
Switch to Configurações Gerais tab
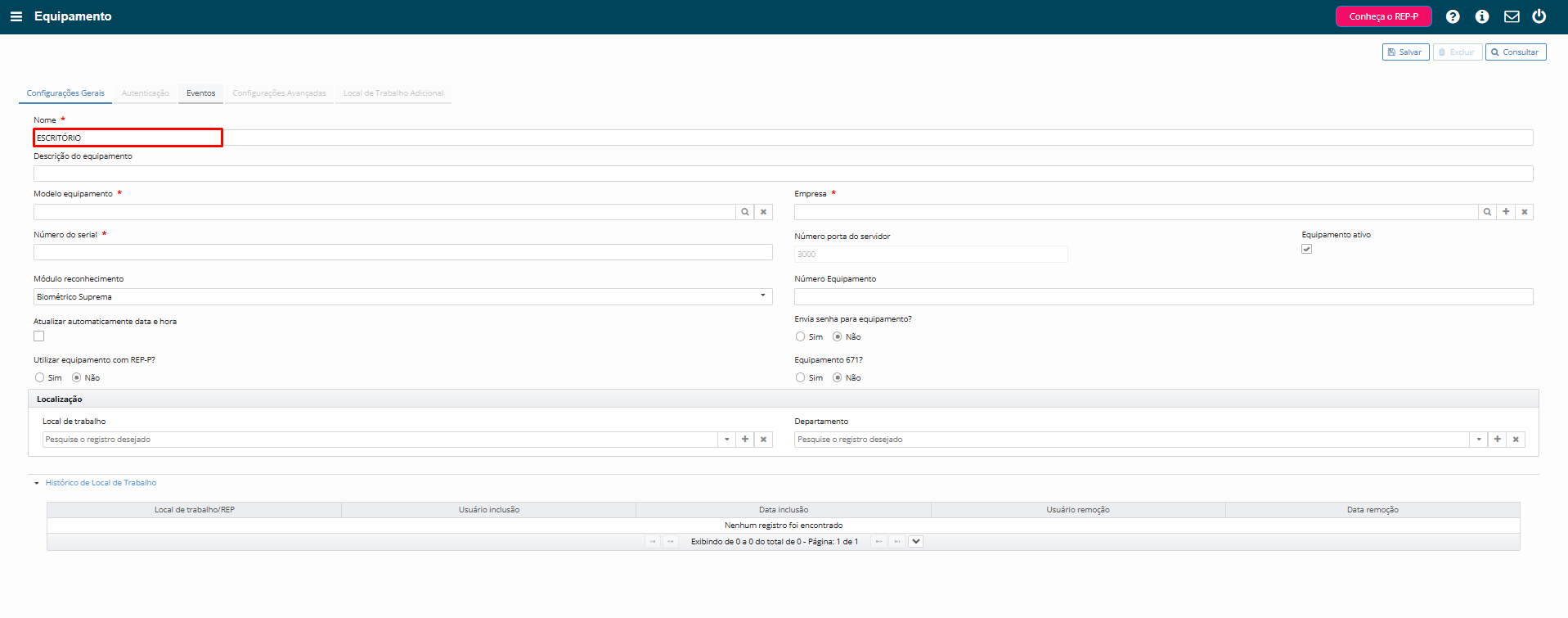click(x=65, y=93)
